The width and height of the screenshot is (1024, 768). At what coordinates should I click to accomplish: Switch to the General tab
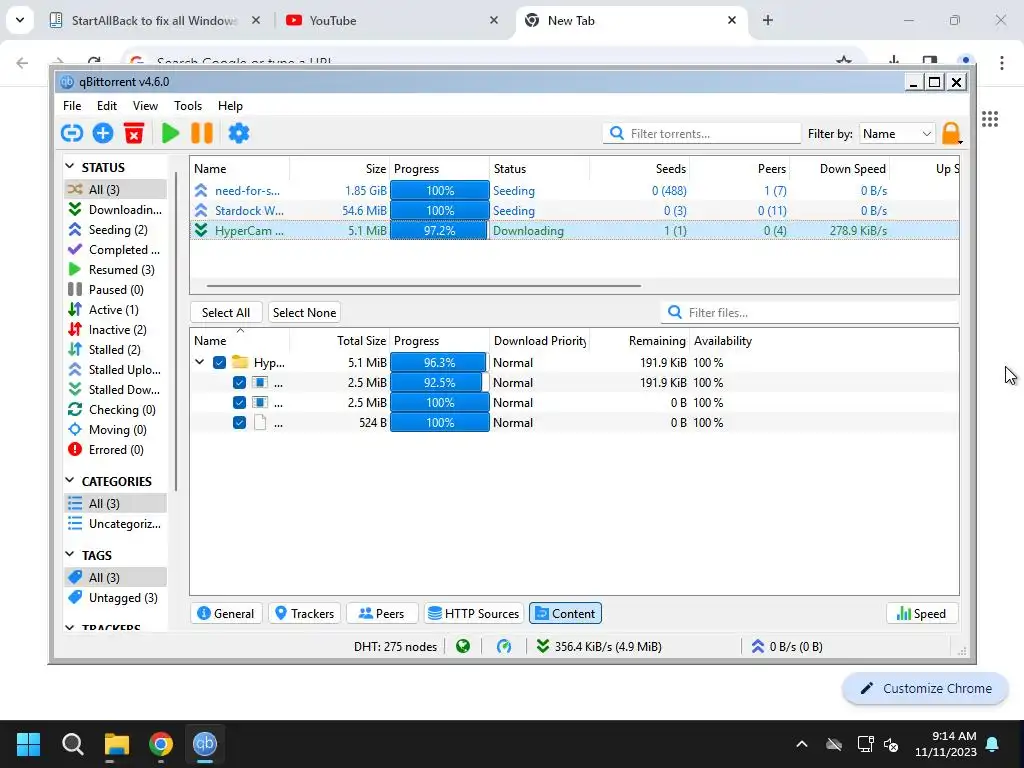pos(226,613)
